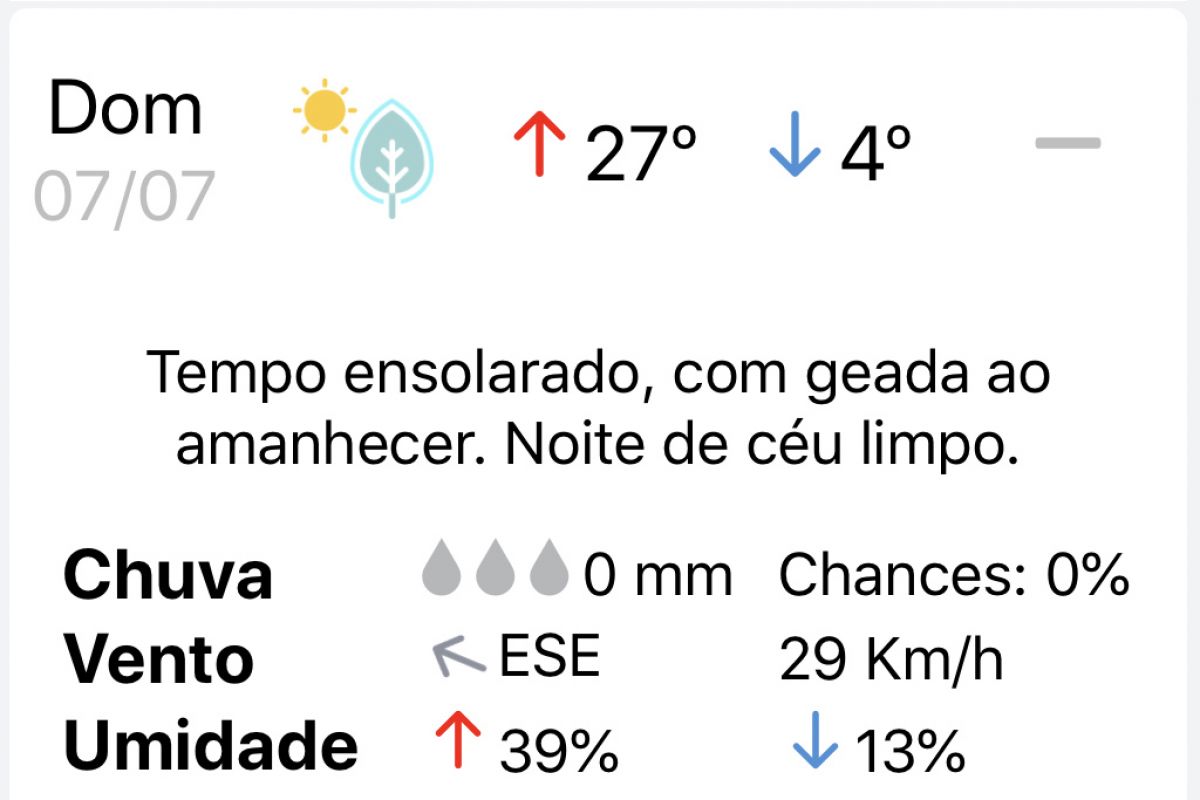Viewport: 1200px width, 800px height.
Task: Tap the sun weather icon
Action: (324, 110)
